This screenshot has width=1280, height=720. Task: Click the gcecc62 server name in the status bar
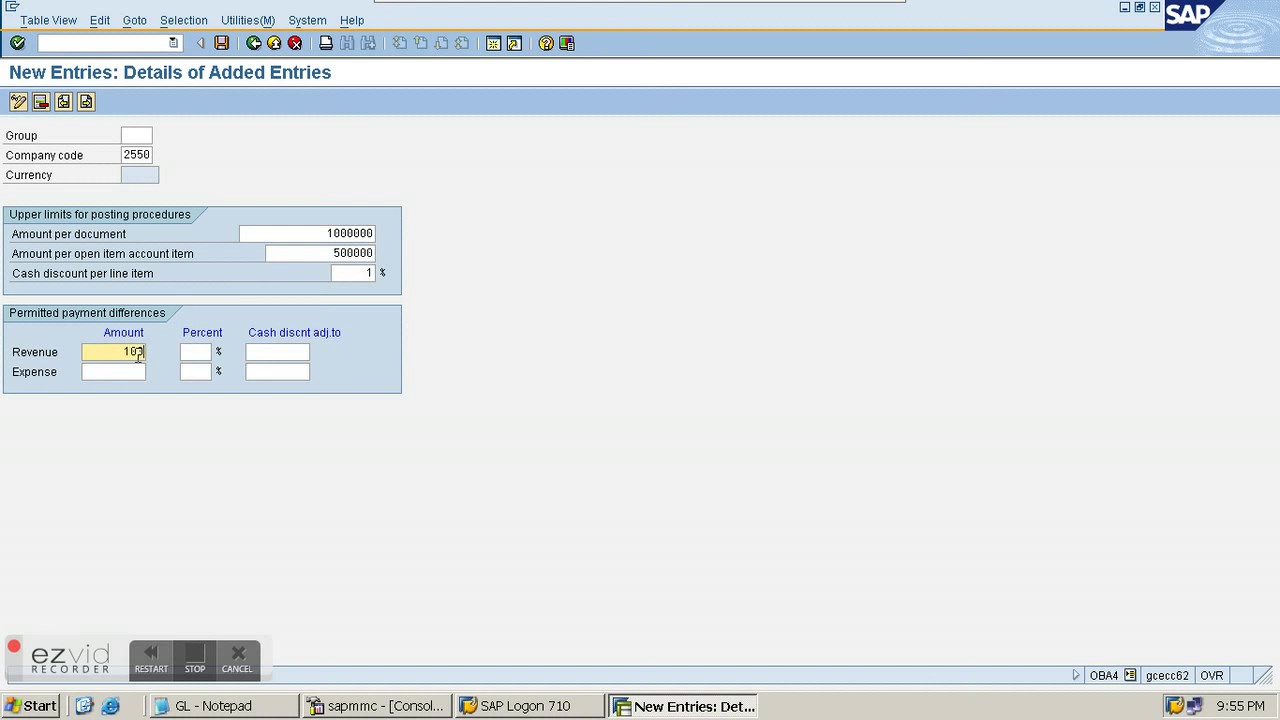pos(1167,675)
